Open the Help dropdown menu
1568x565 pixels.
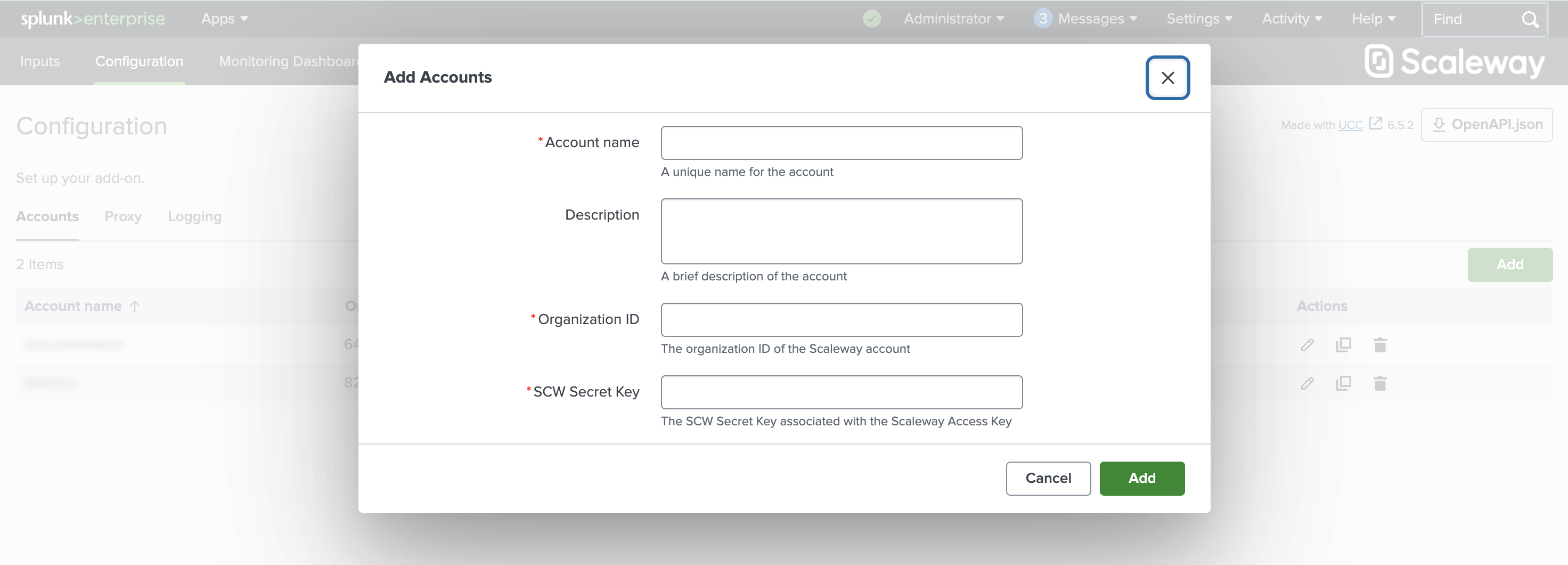(x=1373, y=19)
